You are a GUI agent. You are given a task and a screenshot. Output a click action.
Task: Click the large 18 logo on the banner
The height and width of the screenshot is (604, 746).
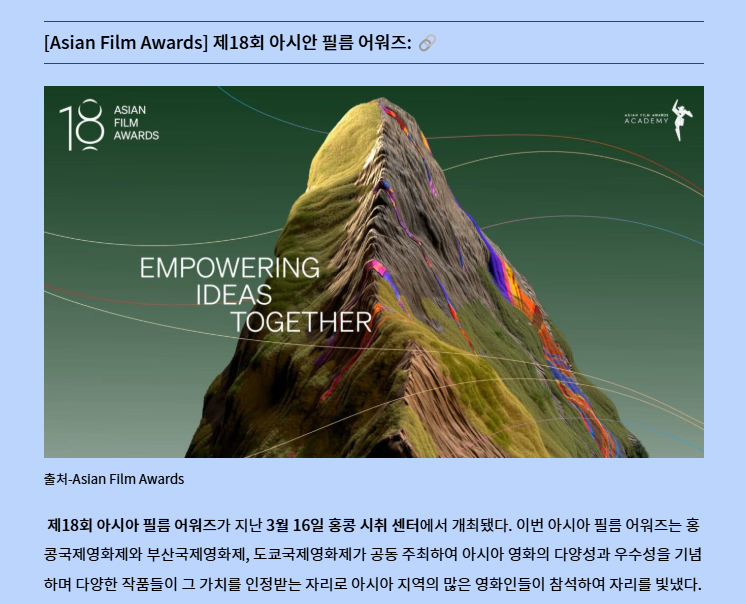point(80,124)
